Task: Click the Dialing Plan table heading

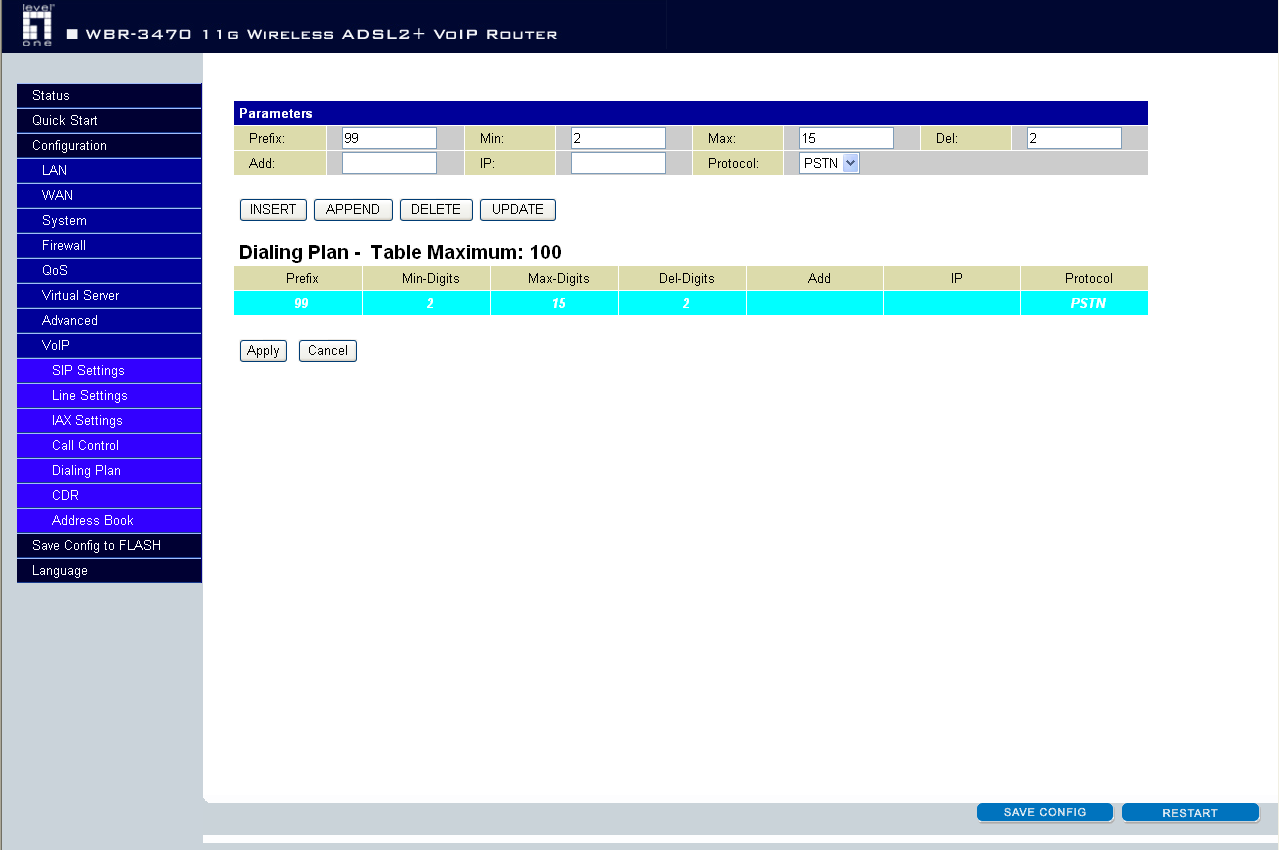Action: 400,252
